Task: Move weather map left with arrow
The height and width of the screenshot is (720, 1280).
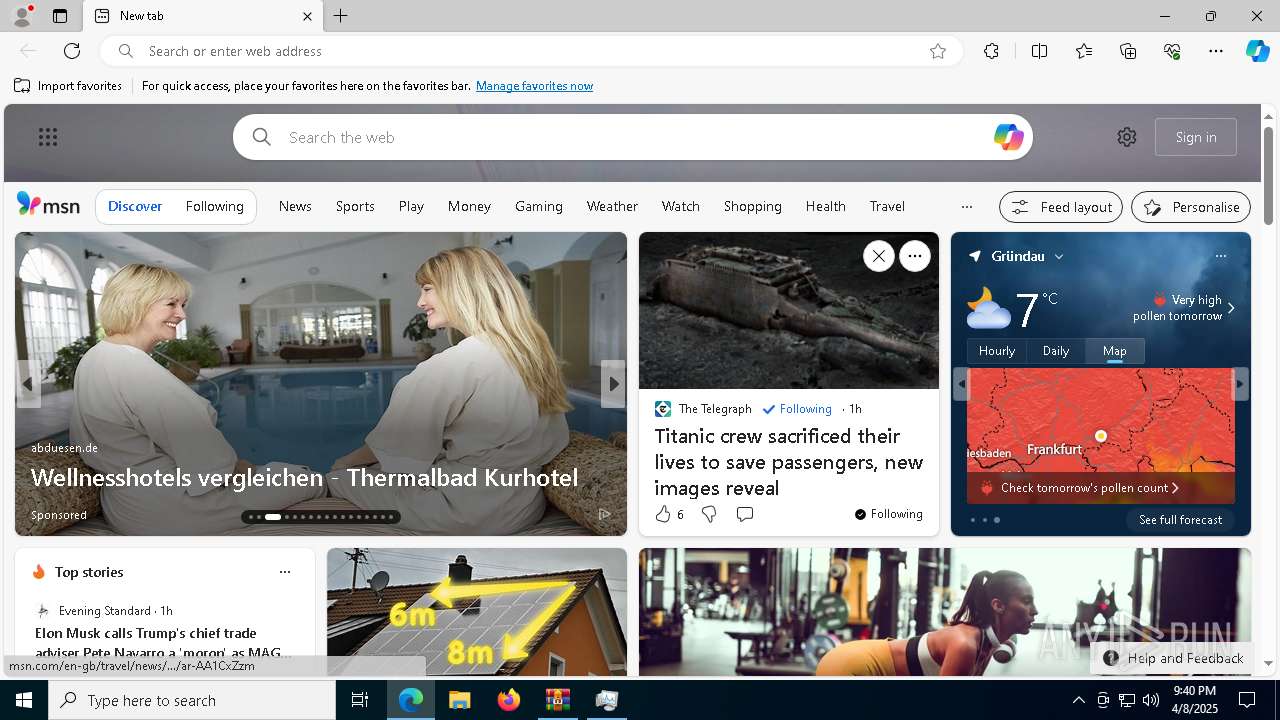Action: pyautogui.click(x=962, y=384)
